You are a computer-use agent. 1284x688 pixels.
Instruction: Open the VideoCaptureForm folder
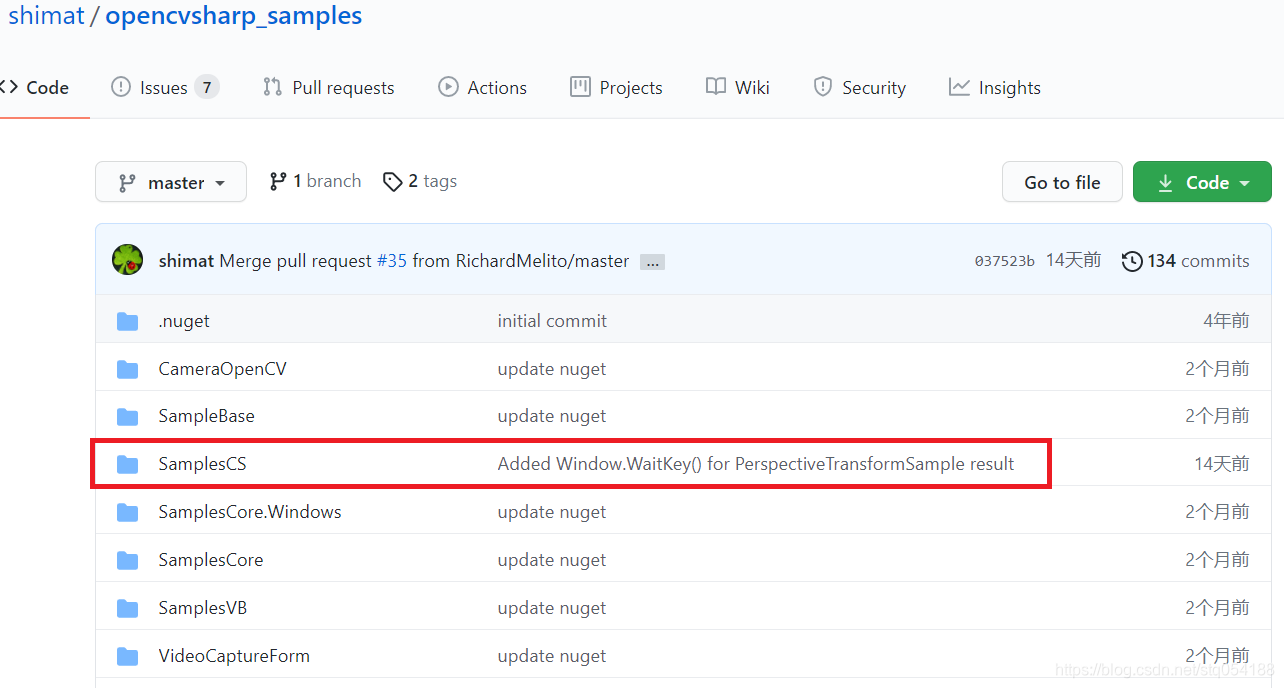[x=234, y=655]
